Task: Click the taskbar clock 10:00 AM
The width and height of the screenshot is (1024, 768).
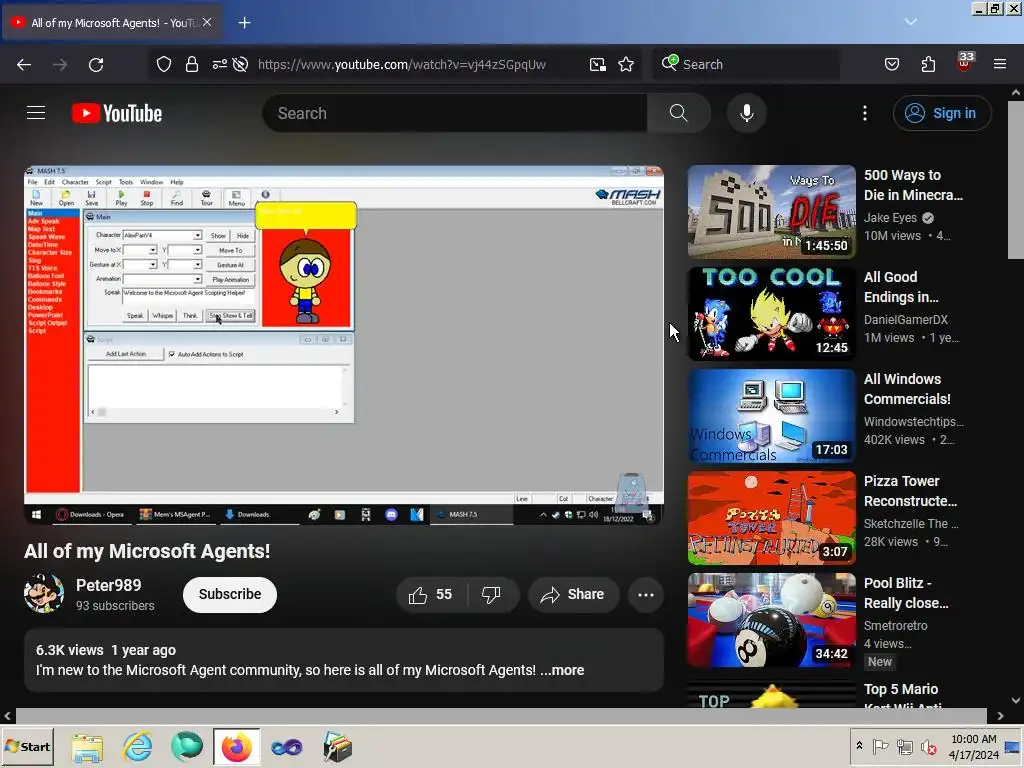Action: point(974,739)
